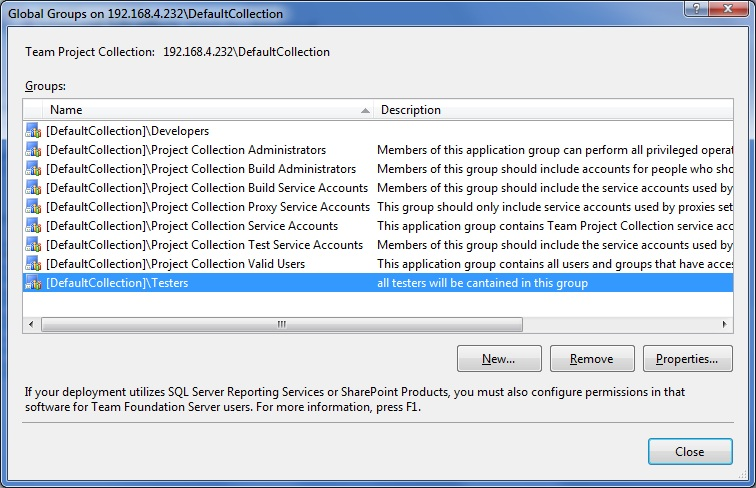Click the icon for Project Collection Build Administrators
The width and height of the screenshot is (756, 488).
(x=33, y=169)
